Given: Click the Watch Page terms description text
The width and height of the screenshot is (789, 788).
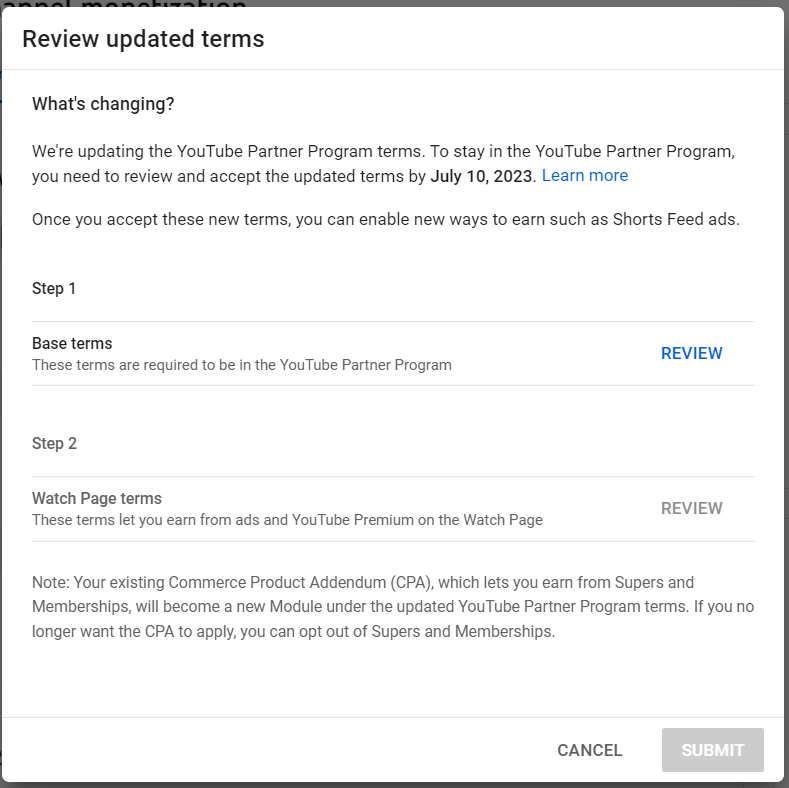Looking at the screenshot, I should click(x=287, y=520).
